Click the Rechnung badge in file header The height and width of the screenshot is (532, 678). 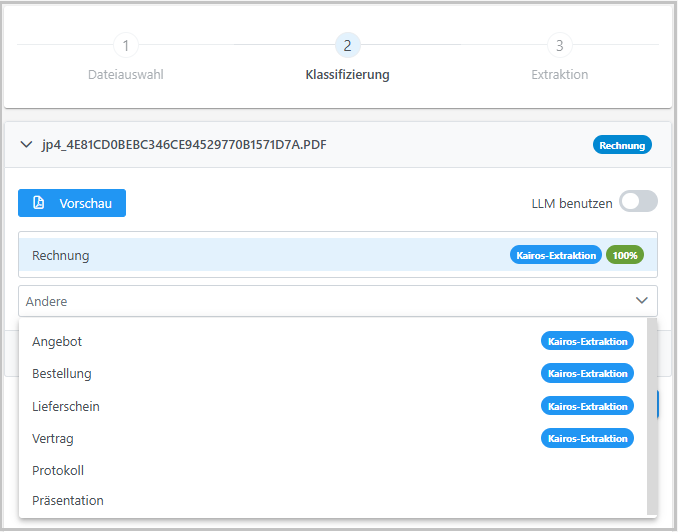(x=621, y=145)
